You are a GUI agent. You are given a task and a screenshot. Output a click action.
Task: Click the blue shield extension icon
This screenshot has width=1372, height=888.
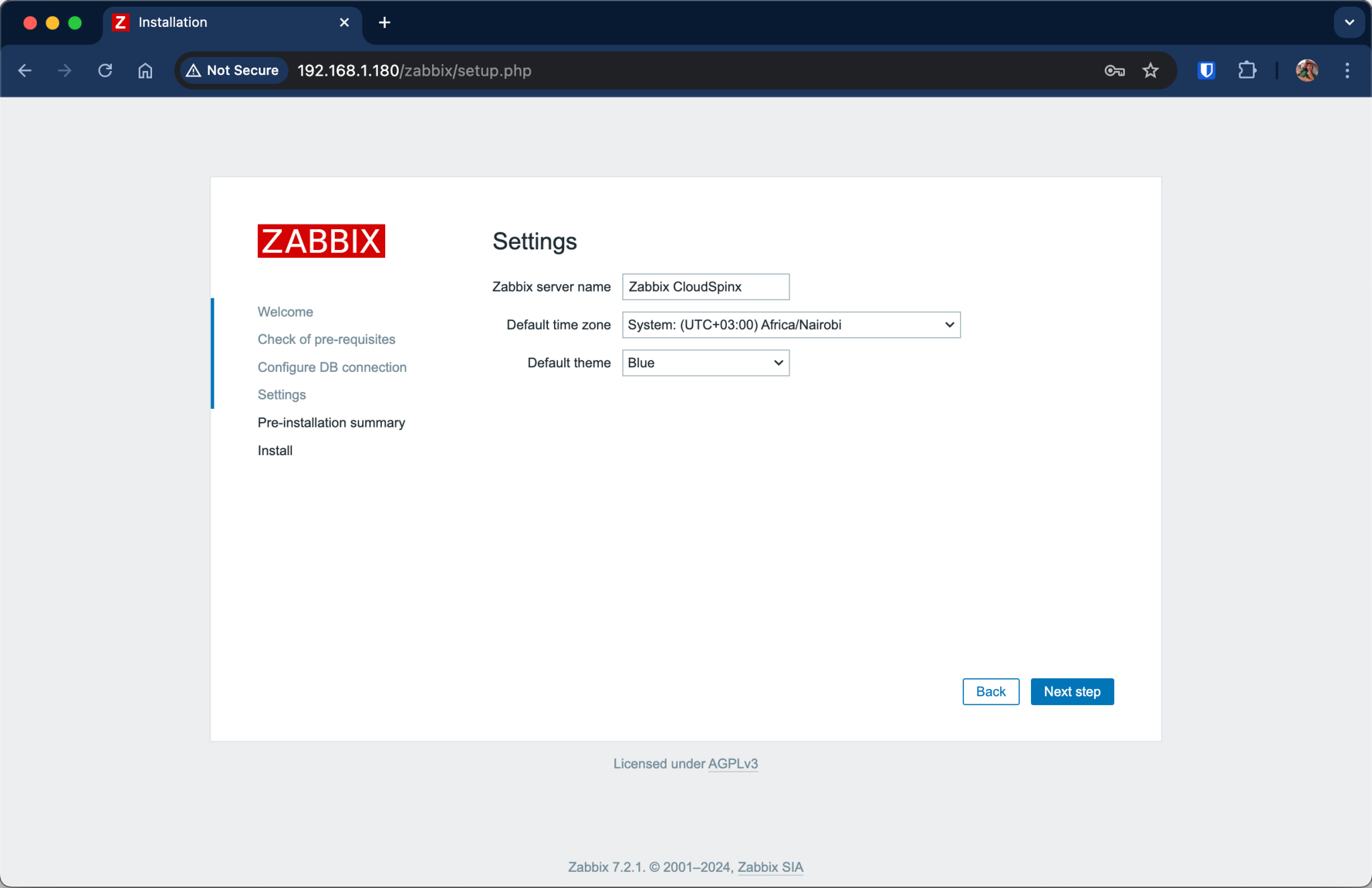coord(1205,70)
